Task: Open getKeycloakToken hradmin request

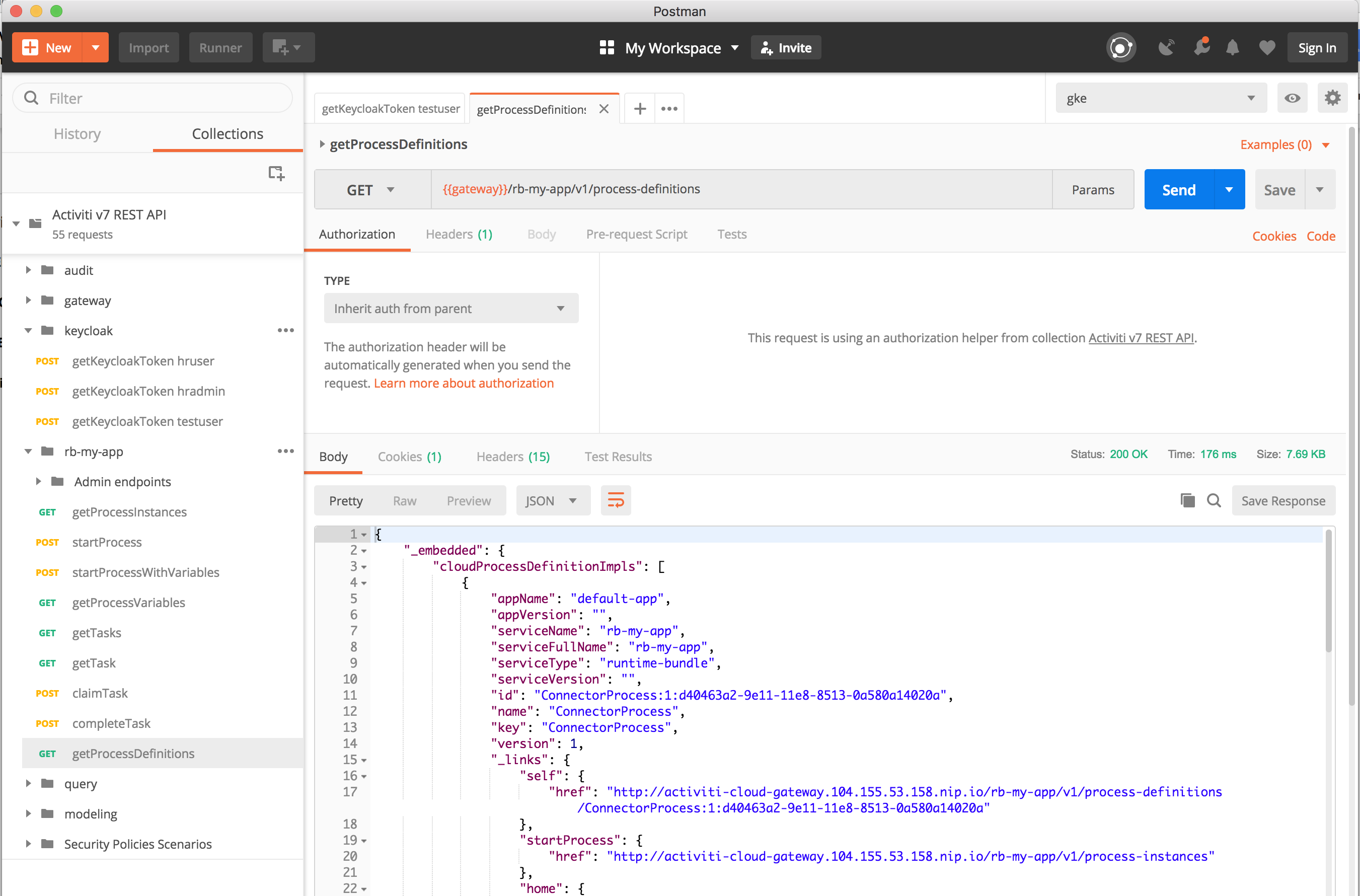Action: [x=148, y=391]
